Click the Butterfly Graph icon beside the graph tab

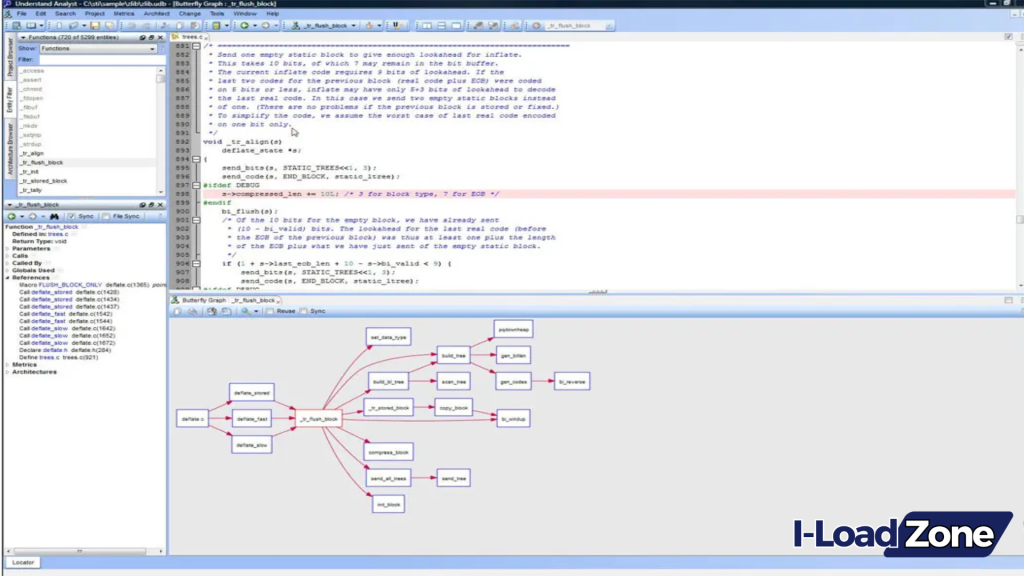175,299
